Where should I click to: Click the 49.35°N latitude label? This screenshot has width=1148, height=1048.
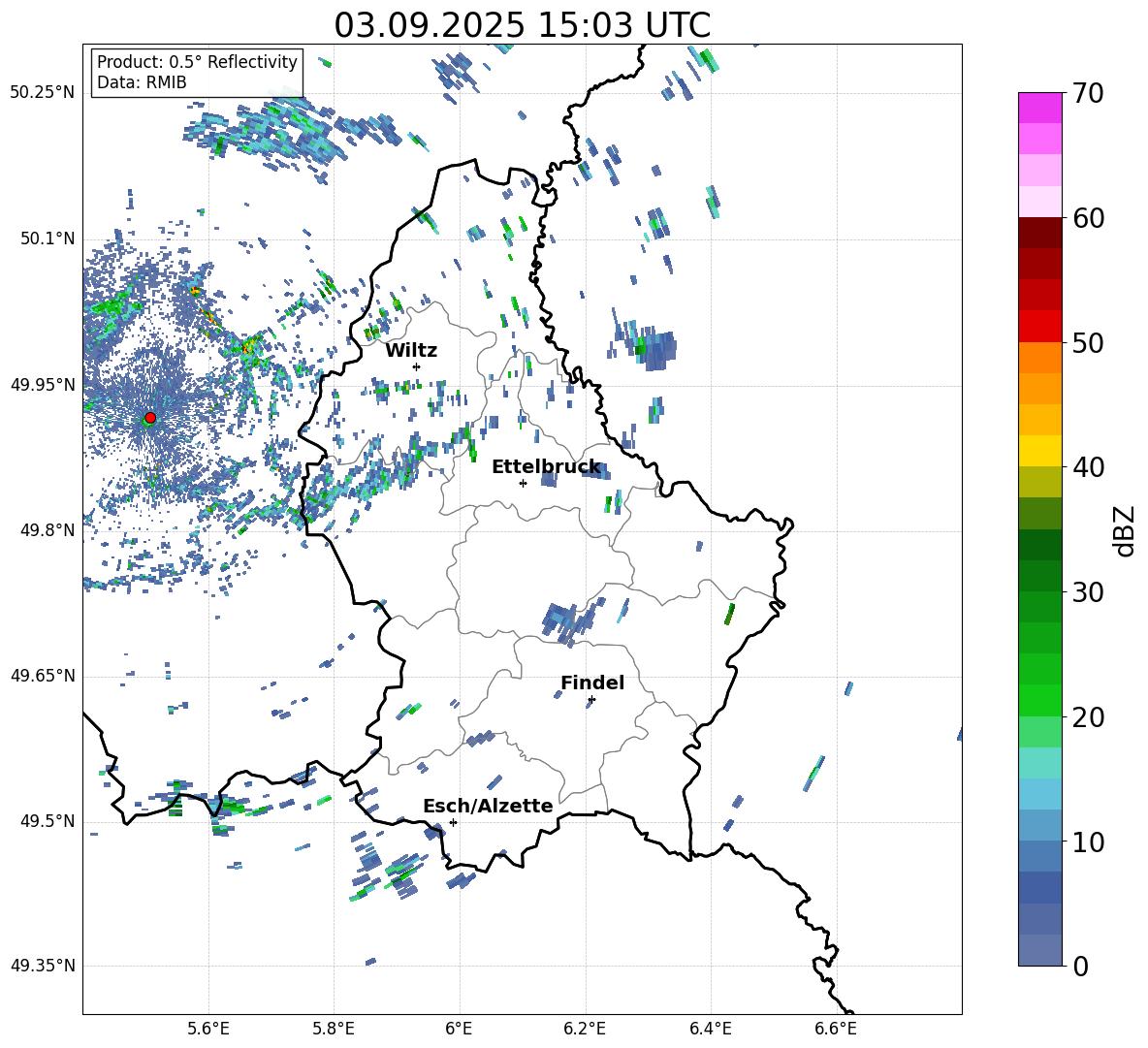[x=43, y=966]
